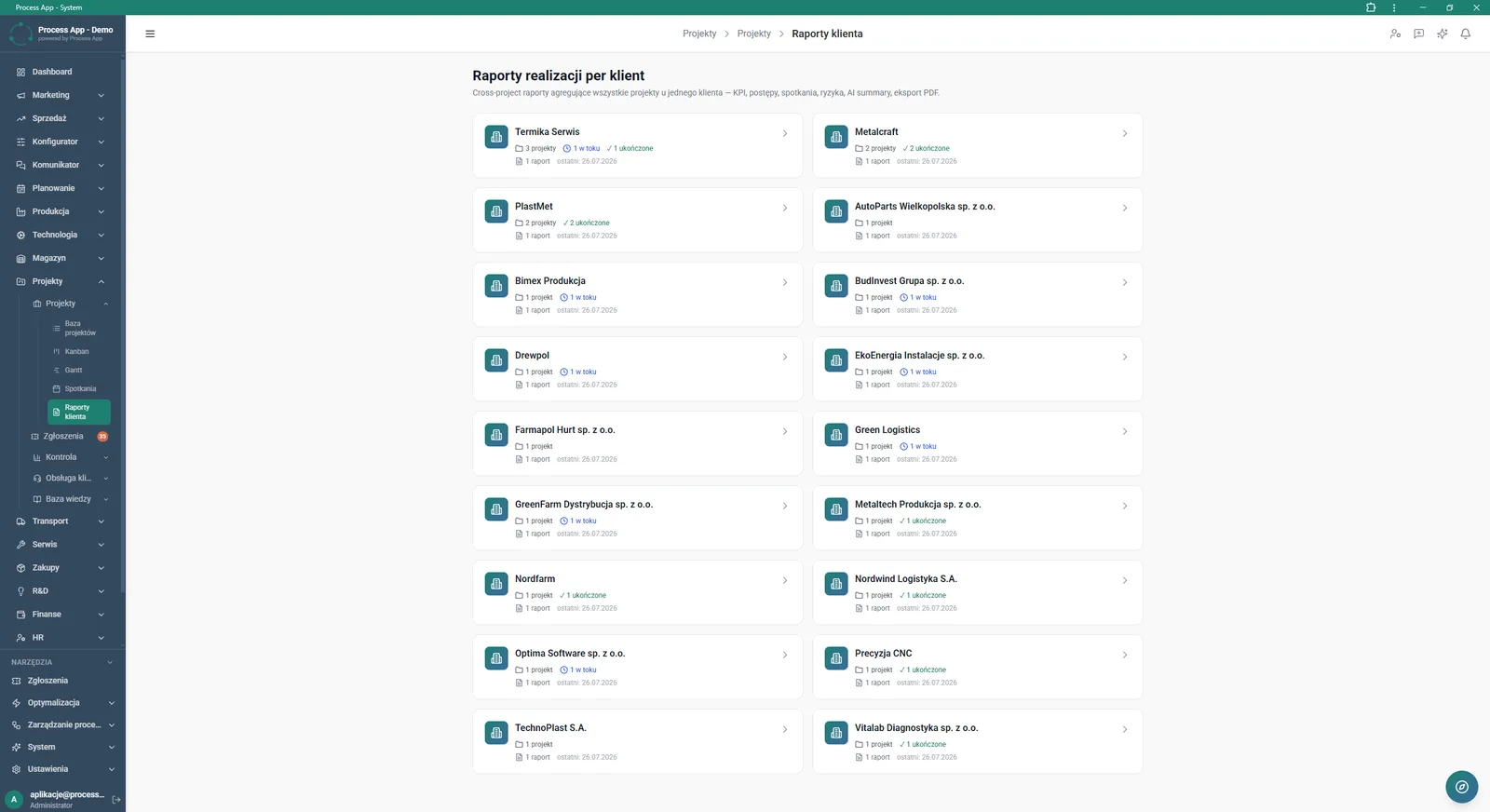Expand the Ustawienia chevron
This screenshot has height=812, width=1490.
(x=111, y=769)
